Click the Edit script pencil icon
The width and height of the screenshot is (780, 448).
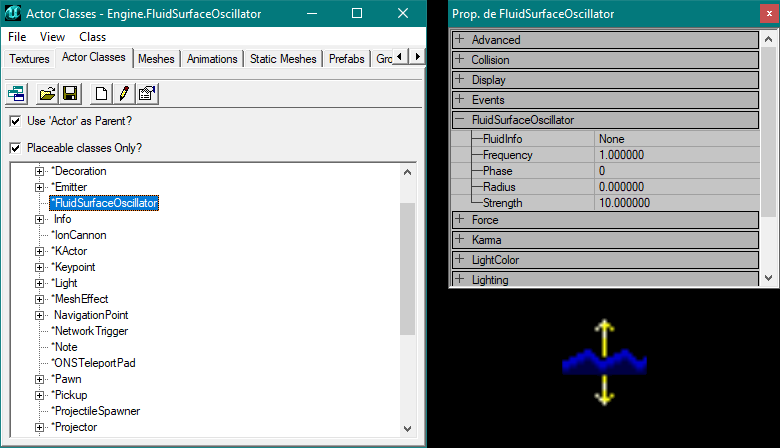point(124,93)
